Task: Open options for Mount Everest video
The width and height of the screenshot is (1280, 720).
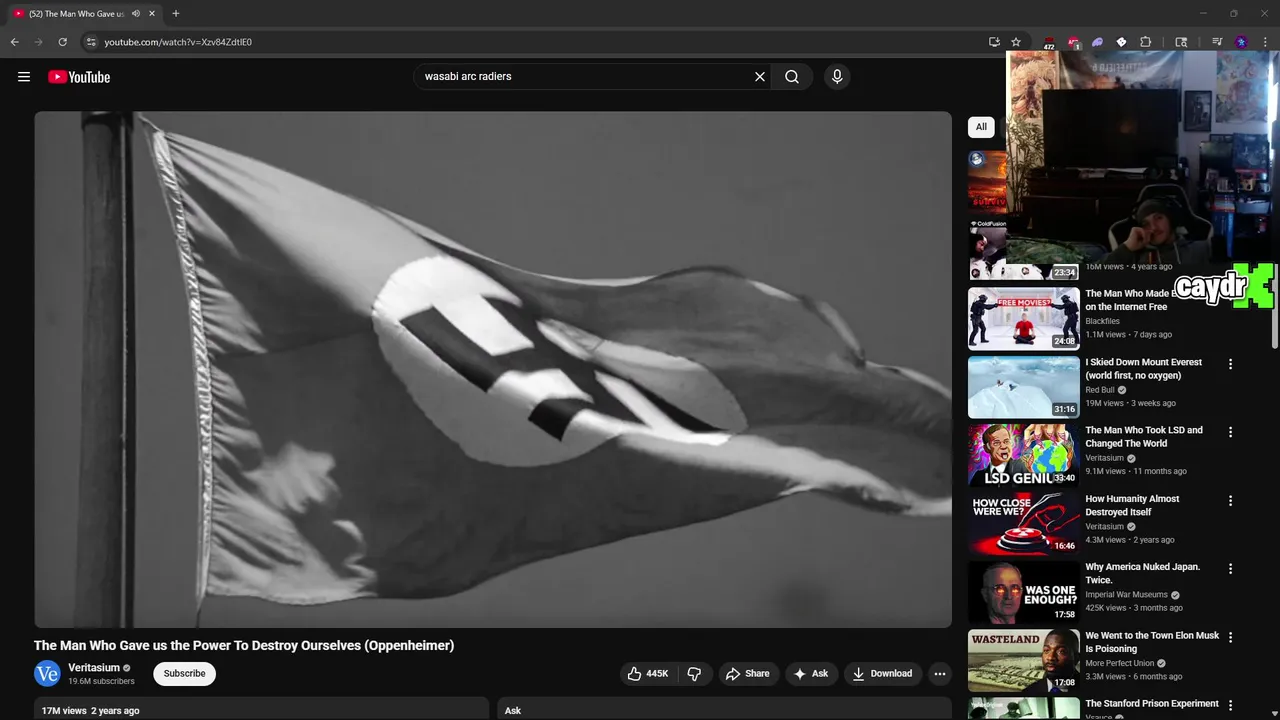Action: 1231,364
